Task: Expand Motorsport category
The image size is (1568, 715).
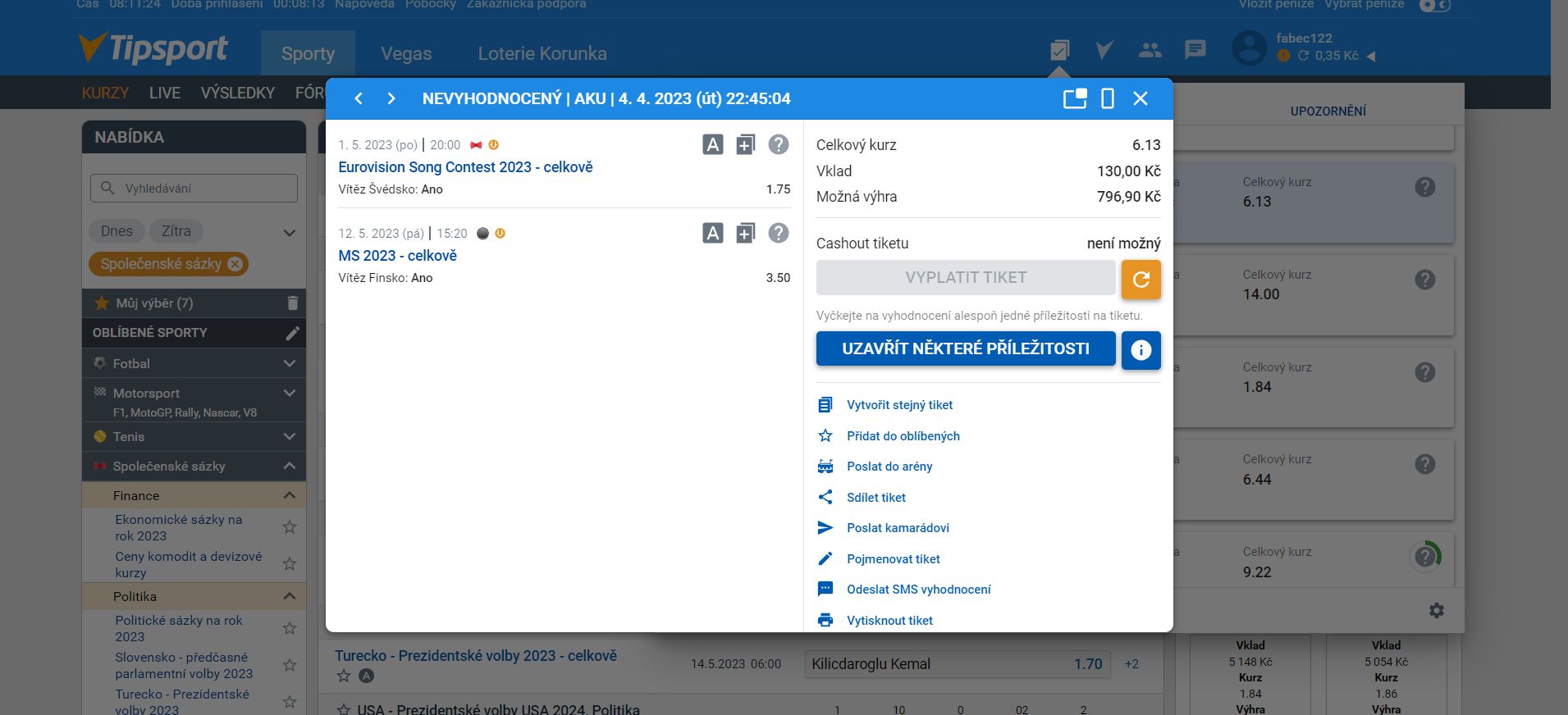Action: [x=289, y=393]
